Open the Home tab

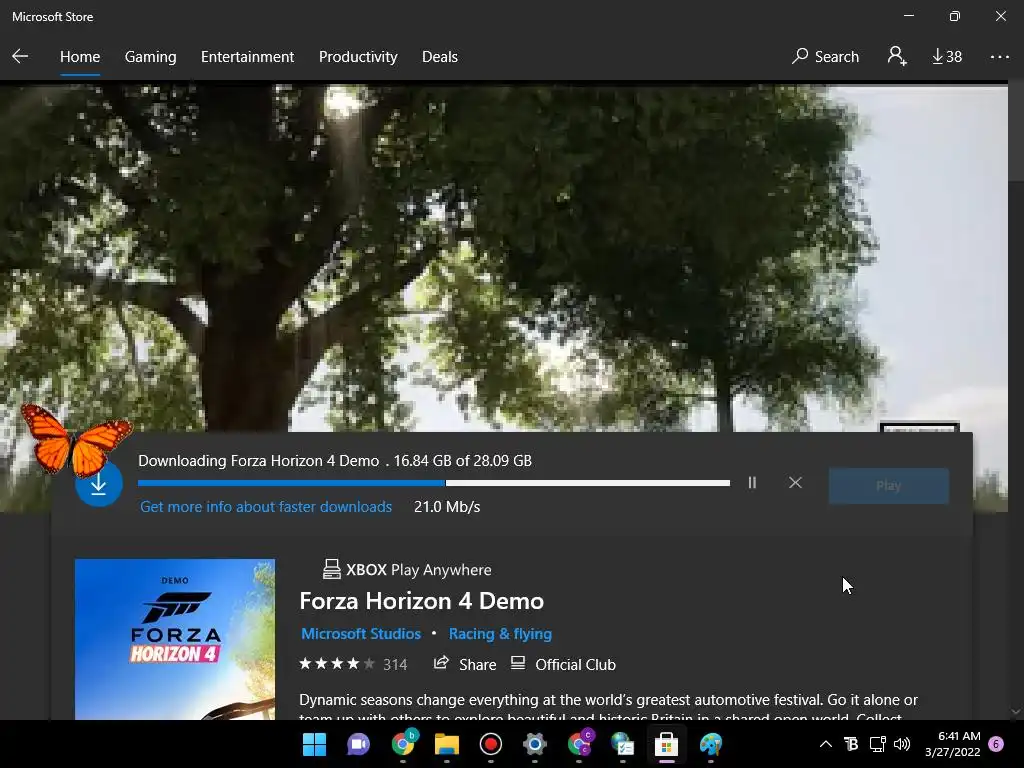(x=80, y=57)
